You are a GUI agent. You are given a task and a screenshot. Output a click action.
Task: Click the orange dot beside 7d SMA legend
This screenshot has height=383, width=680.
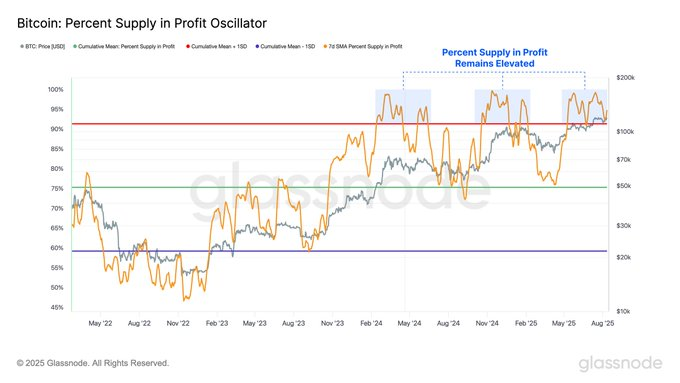[325, 46]
